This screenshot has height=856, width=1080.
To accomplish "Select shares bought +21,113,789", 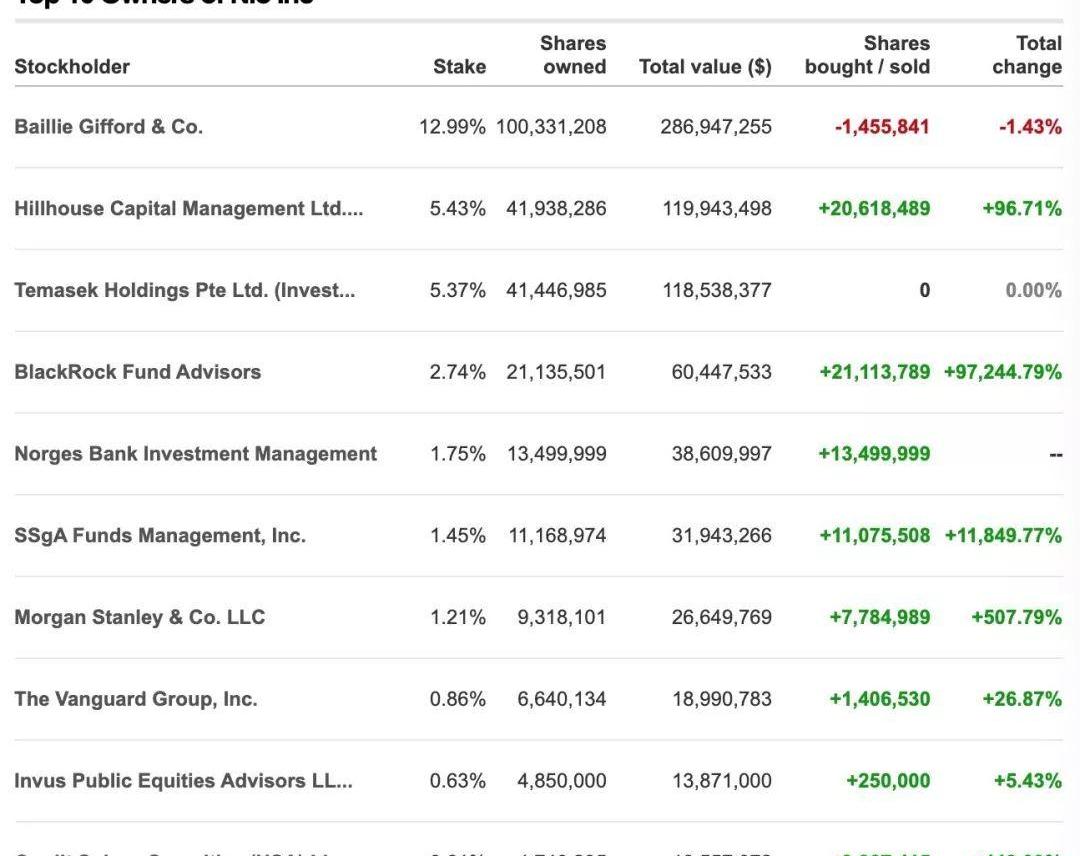I will tap(875, 372).
